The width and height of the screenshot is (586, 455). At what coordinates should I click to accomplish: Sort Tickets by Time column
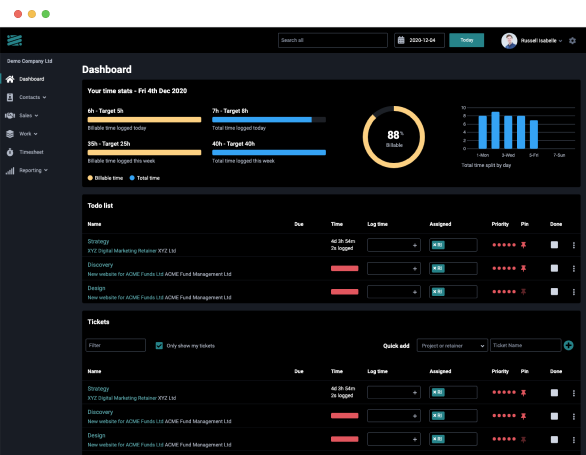[337, 371]
